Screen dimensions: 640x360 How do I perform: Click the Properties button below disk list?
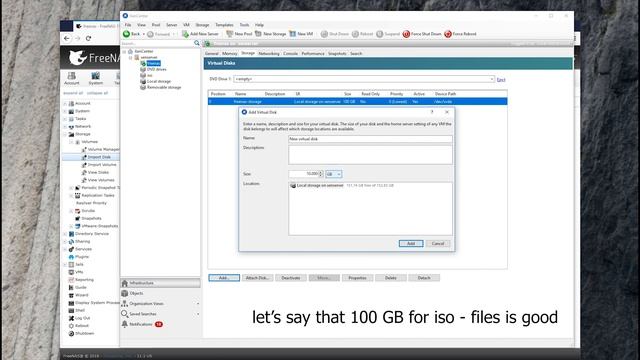pyautogui.click(x=357, y=278)
